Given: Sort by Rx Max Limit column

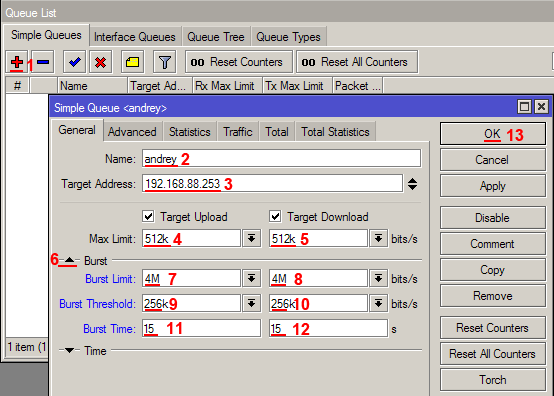Looking at the screenshot, I should [x=228, y=86].
